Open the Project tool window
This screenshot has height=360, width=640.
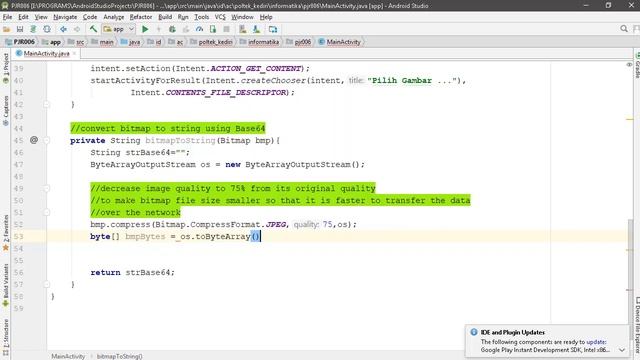coord(6,69)
